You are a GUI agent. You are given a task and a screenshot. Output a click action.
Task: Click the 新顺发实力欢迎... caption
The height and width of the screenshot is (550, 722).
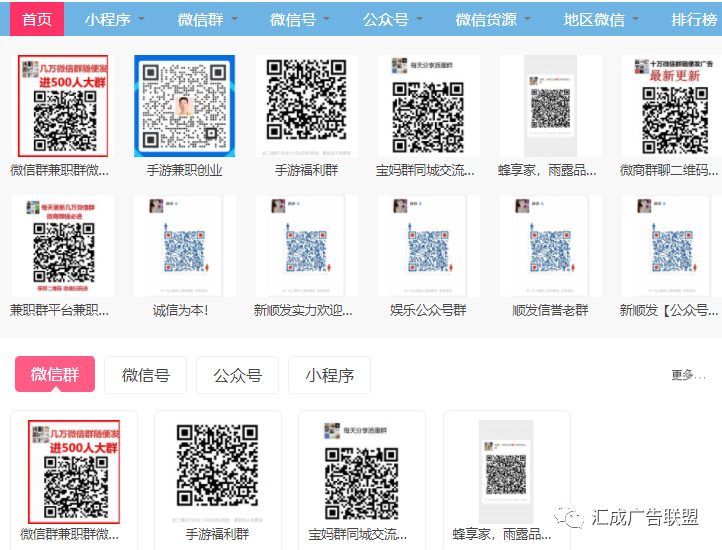303,310
